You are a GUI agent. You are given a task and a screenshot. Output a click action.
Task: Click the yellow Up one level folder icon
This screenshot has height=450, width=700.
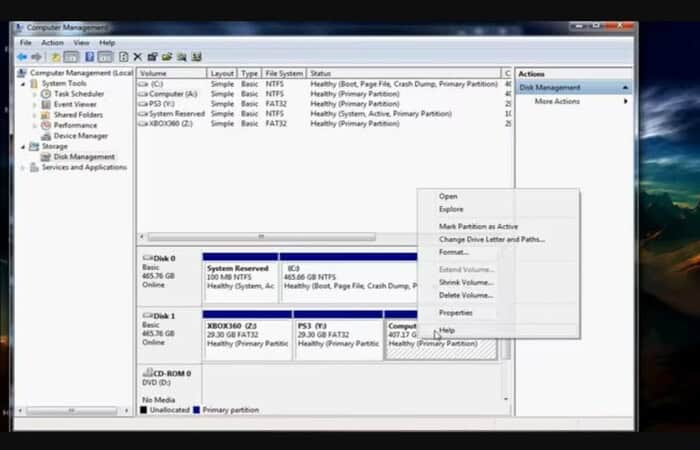click(x=56, y=57)
